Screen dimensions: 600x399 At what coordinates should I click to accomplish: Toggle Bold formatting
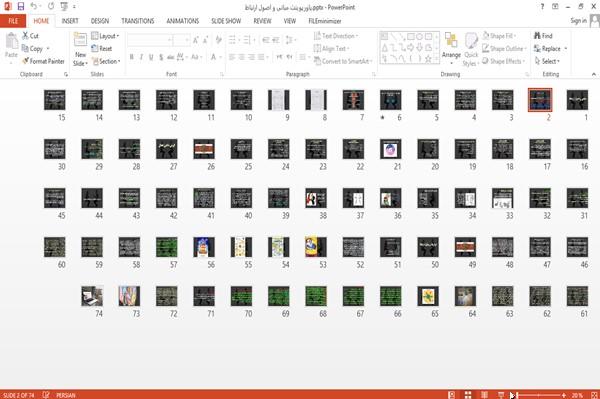(132, 57)
